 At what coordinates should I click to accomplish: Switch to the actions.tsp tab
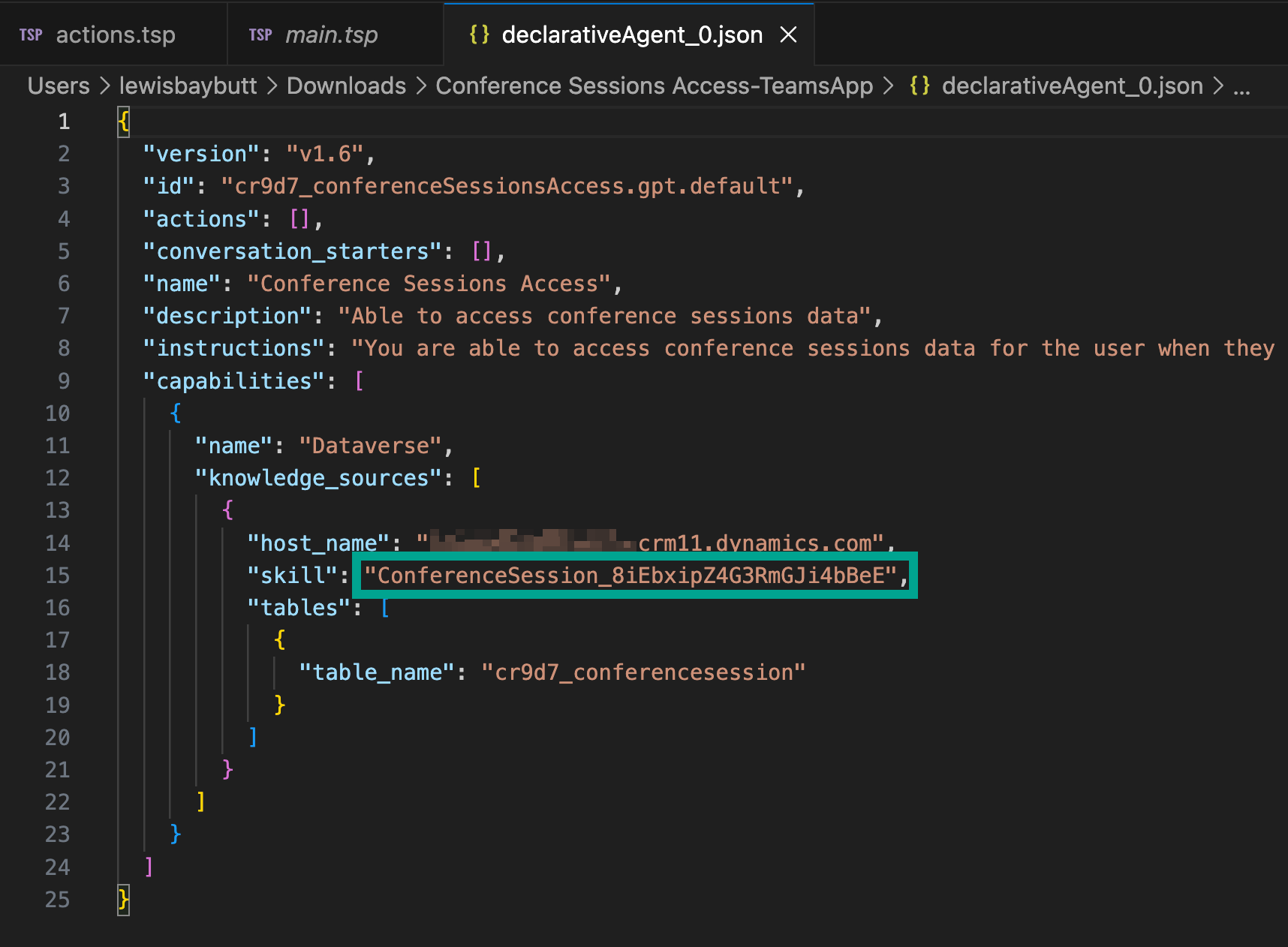click(116, 35)
